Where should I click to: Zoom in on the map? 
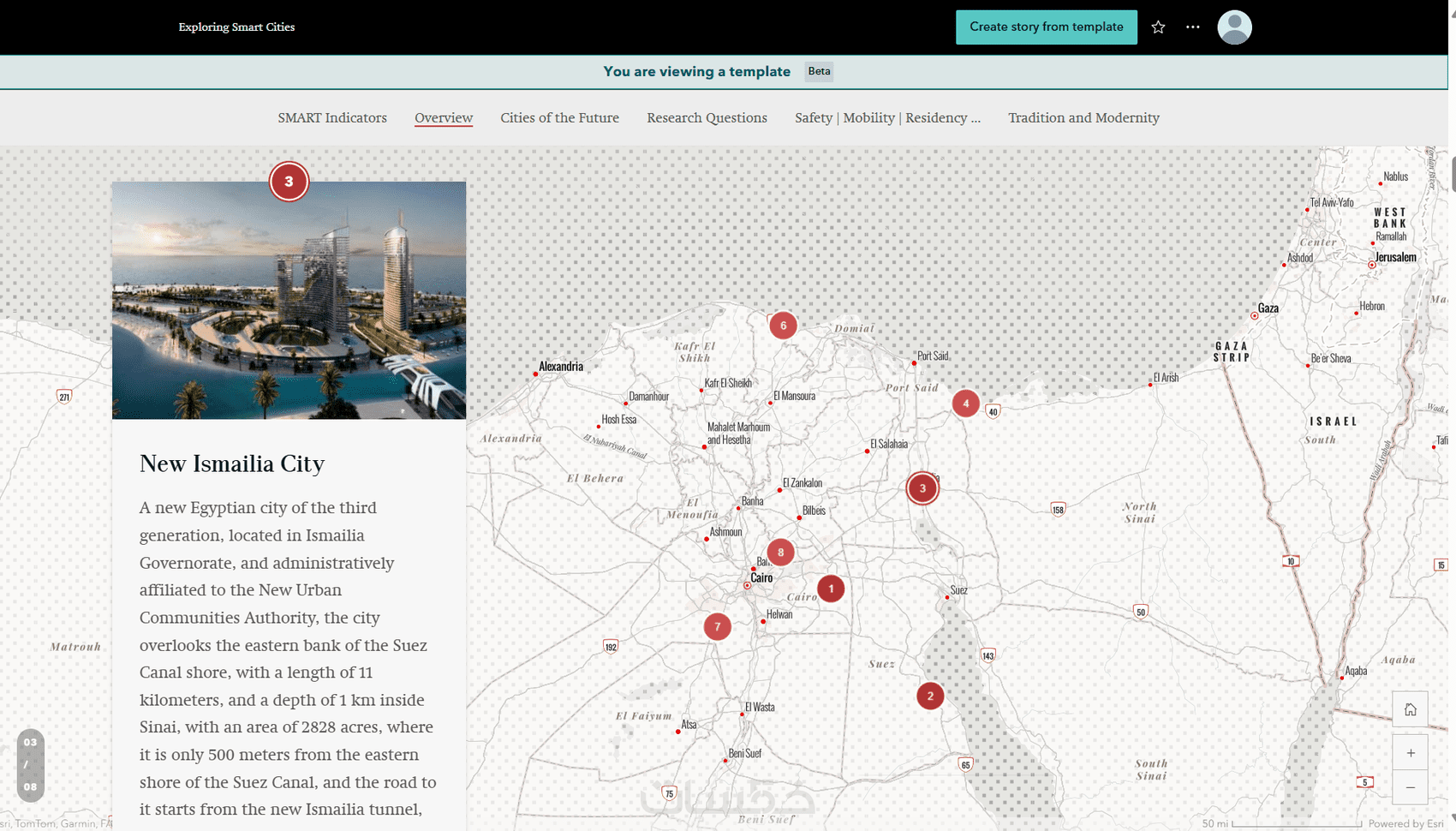(1410, 753)
